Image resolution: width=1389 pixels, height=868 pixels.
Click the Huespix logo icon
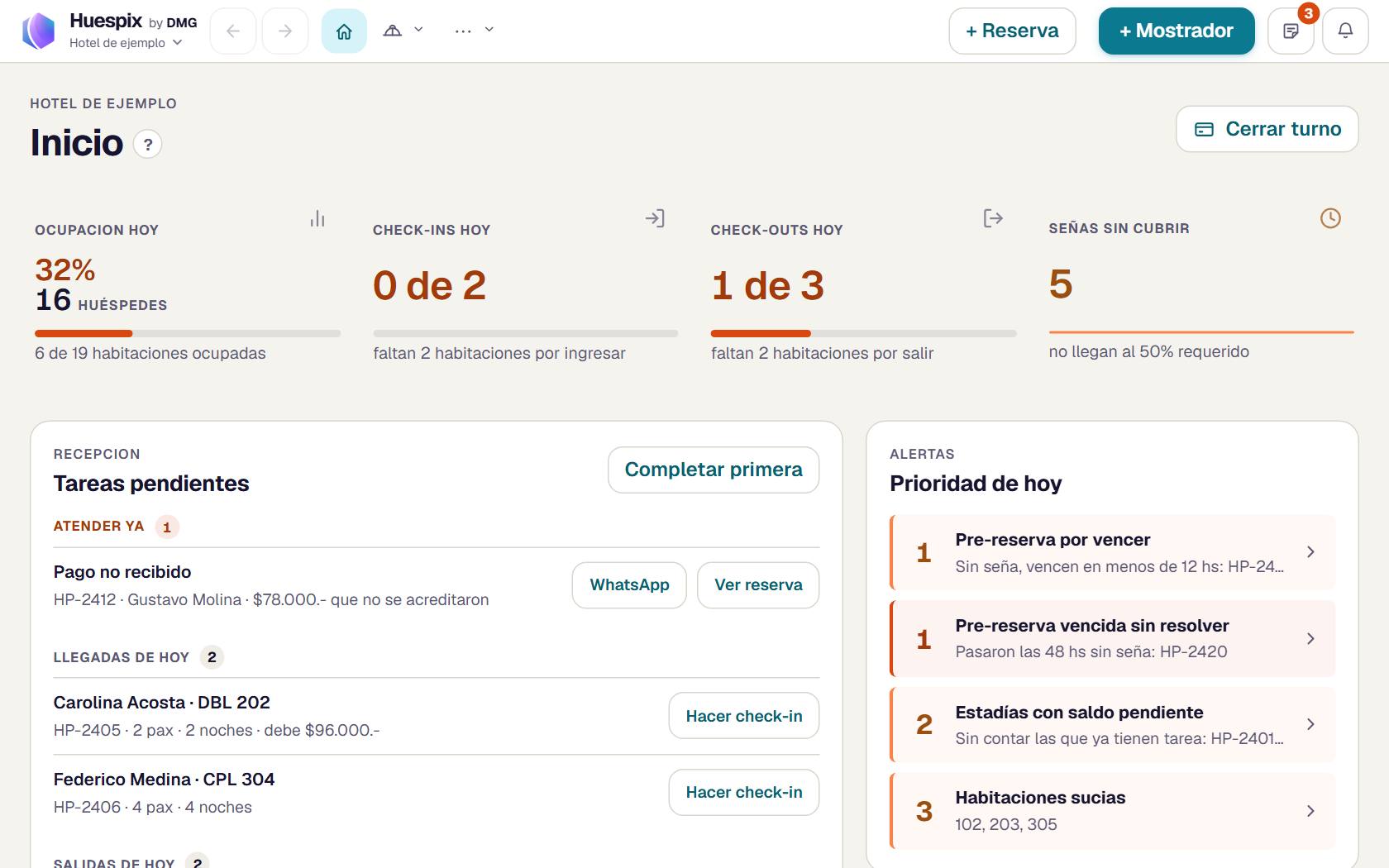click(x=38, y=31)
